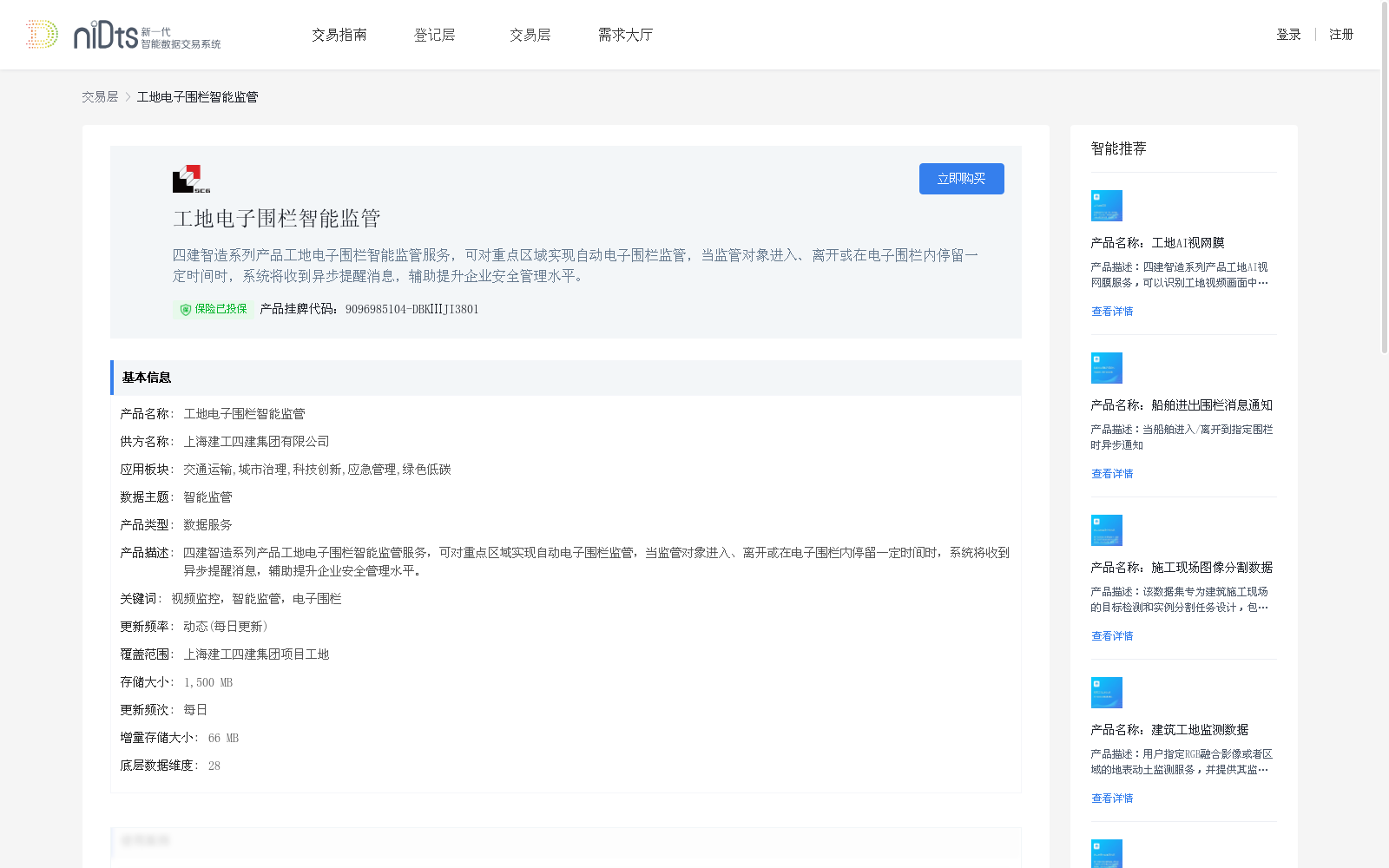Image resolution: width=1389 pixels, height=868 pixels.
Task: Click the niDts site logo
Action: (x=123, y=35)
